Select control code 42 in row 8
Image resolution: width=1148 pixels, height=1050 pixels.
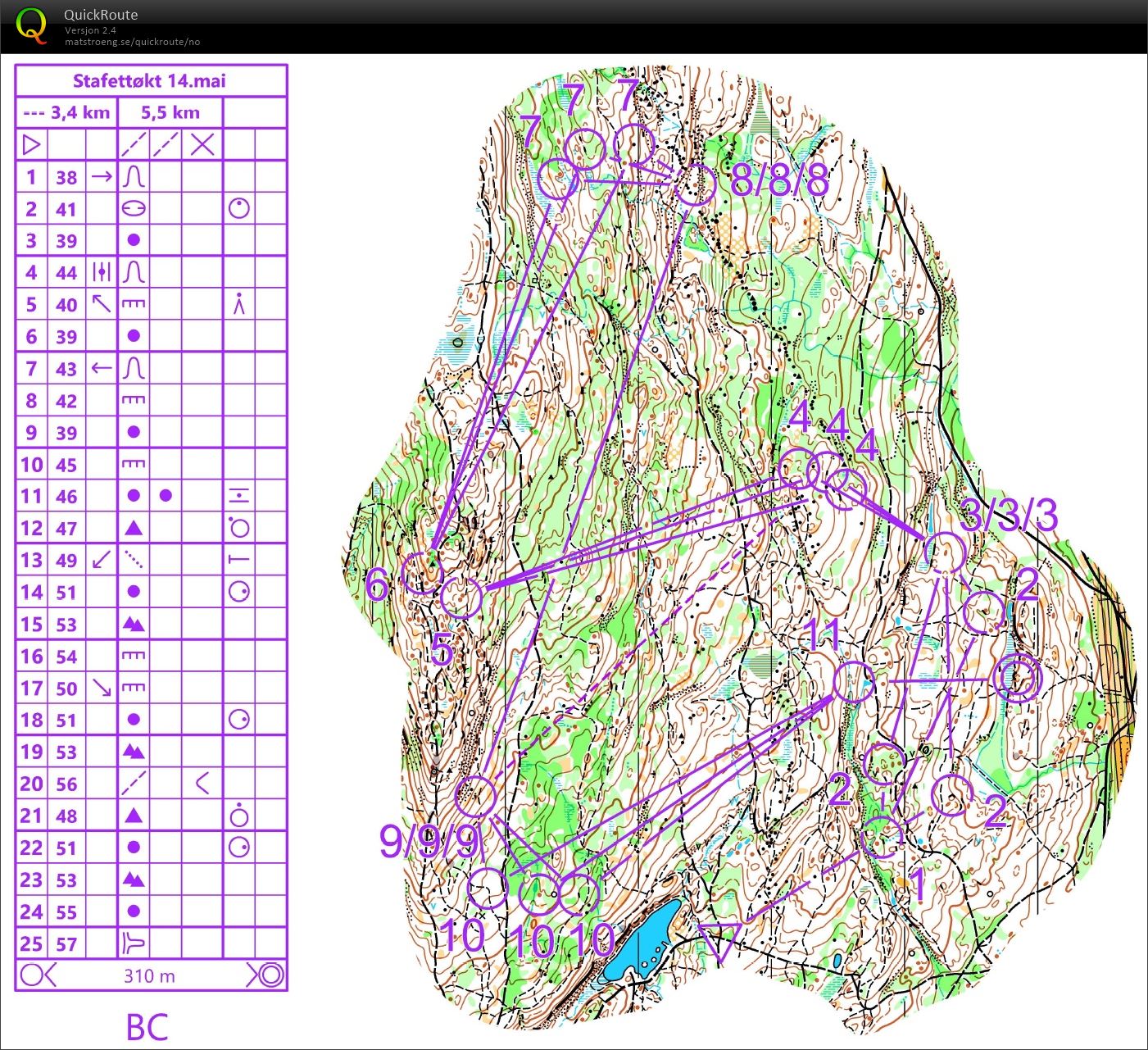pyautogui.click(x=66, y=401)
